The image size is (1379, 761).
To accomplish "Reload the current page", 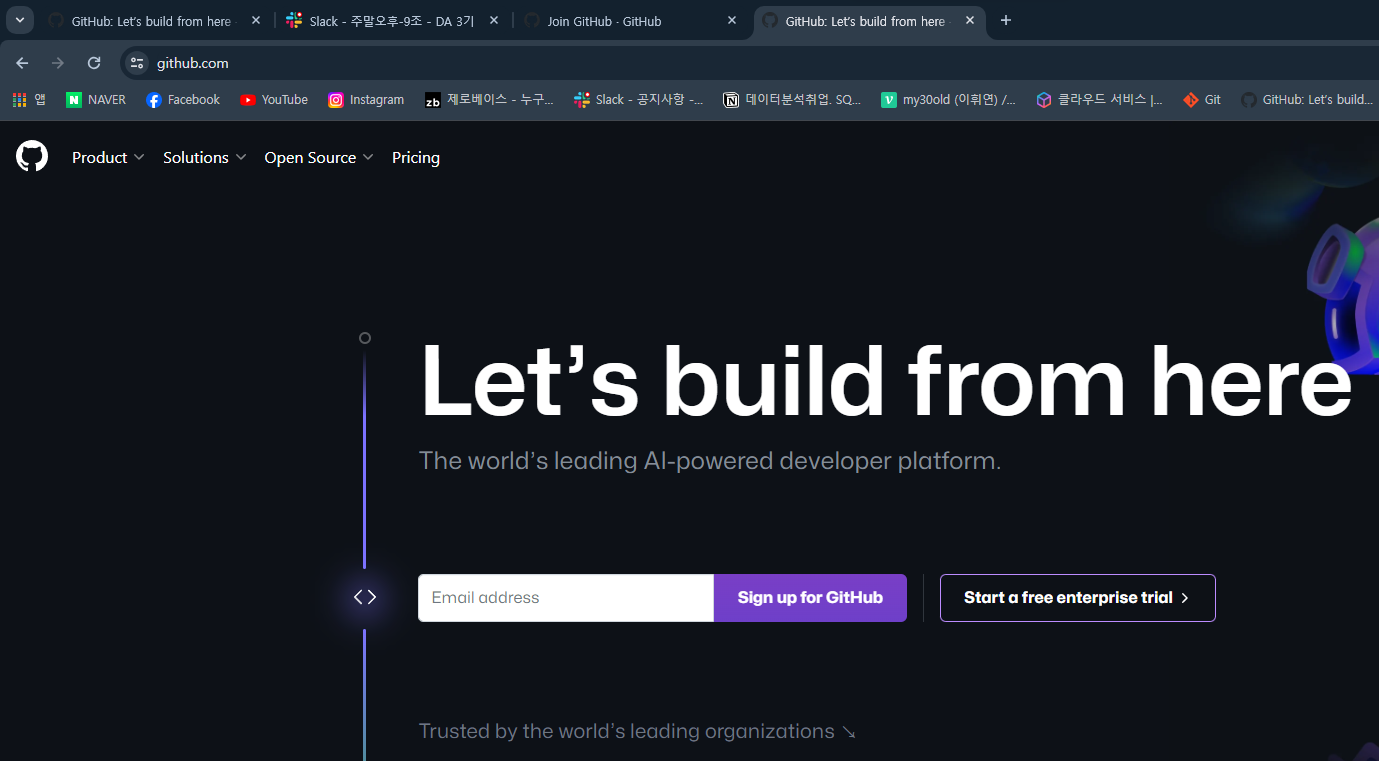I will 93,62.
